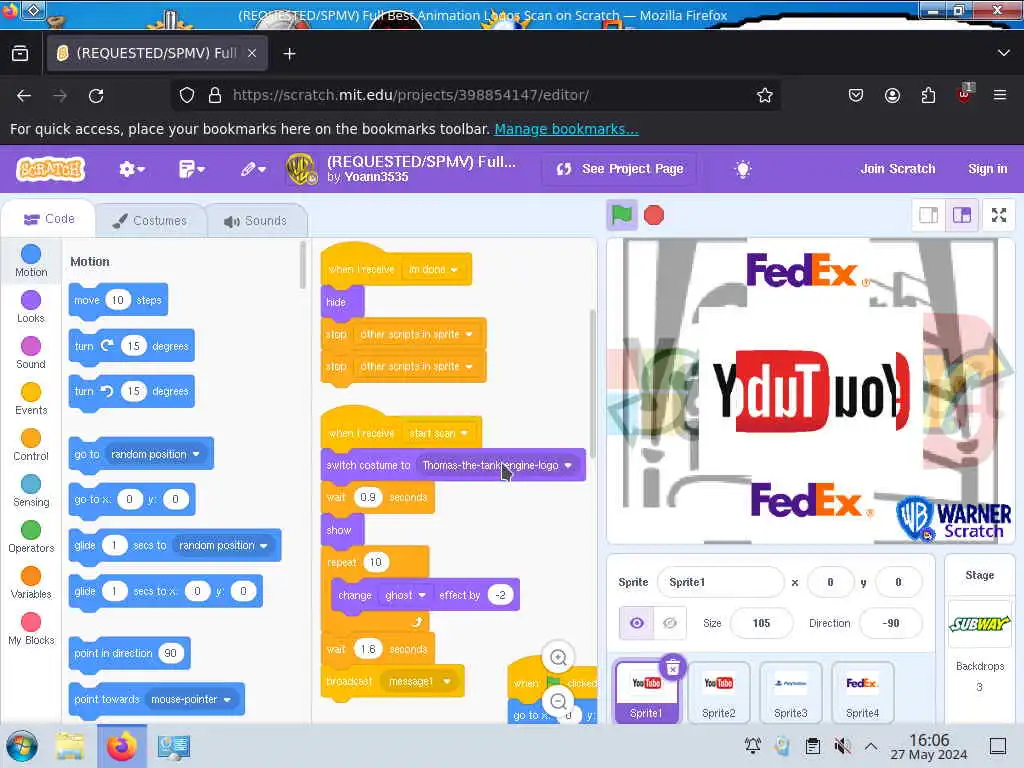
Task: Click the point in direction 90 block
Action: tap(129, 653)
